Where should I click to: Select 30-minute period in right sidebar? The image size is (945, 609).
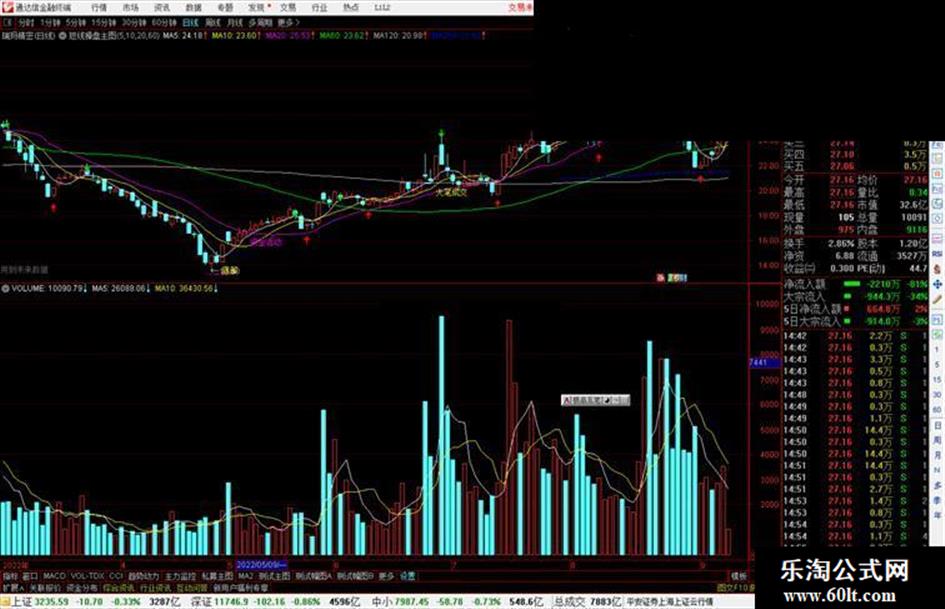[x=937, y=394]
